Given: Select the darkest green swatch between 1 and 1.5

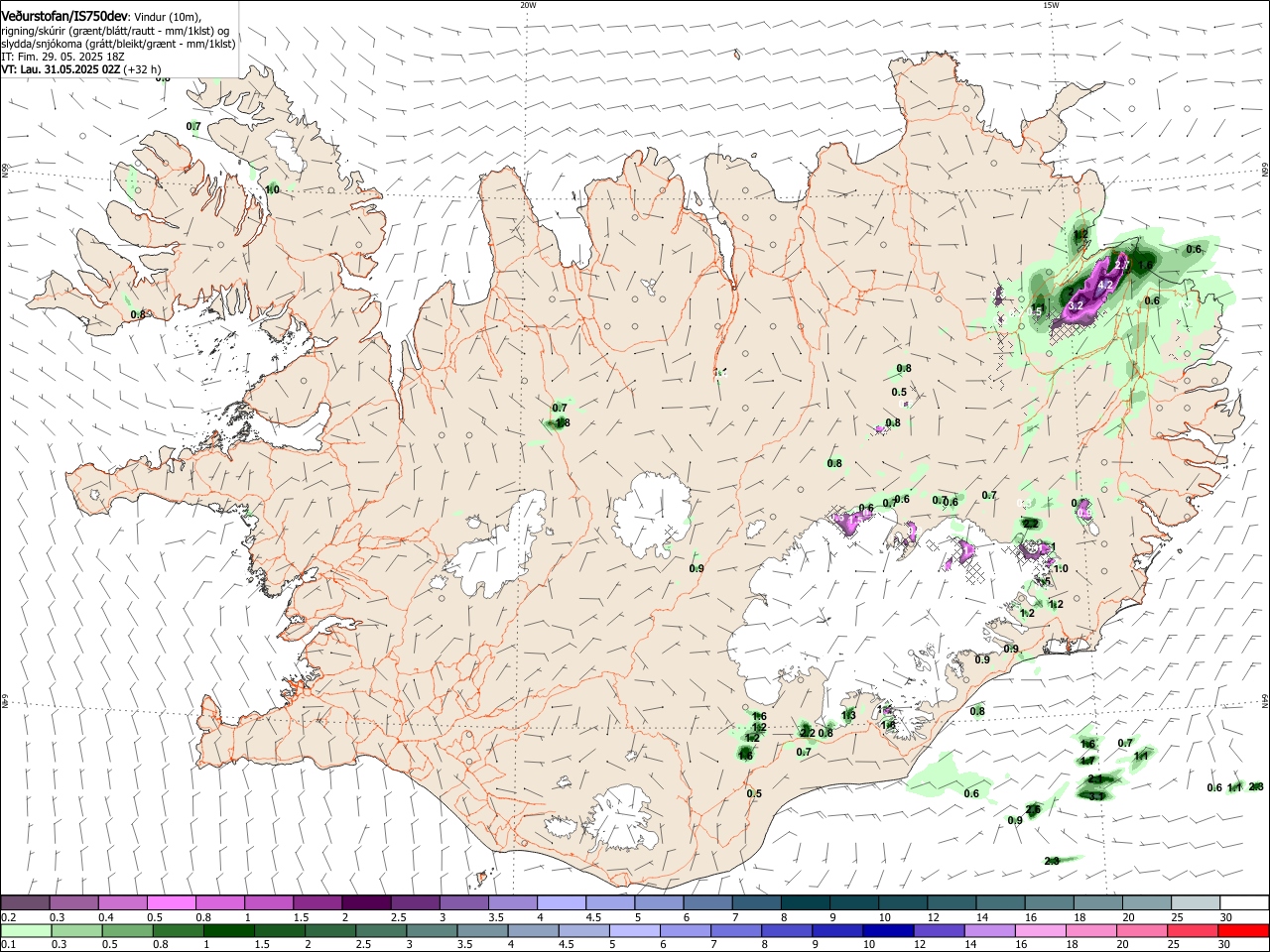Looking at the screenshot, I should [x=228, y=931].
